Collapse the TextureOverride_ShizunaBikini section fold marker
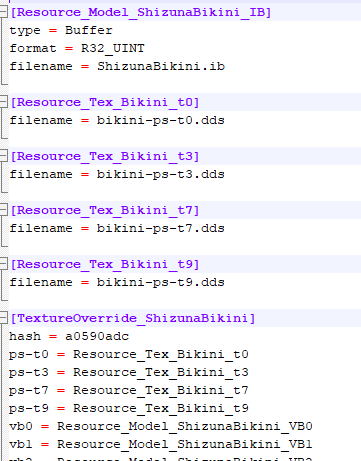 click(3, 318)
